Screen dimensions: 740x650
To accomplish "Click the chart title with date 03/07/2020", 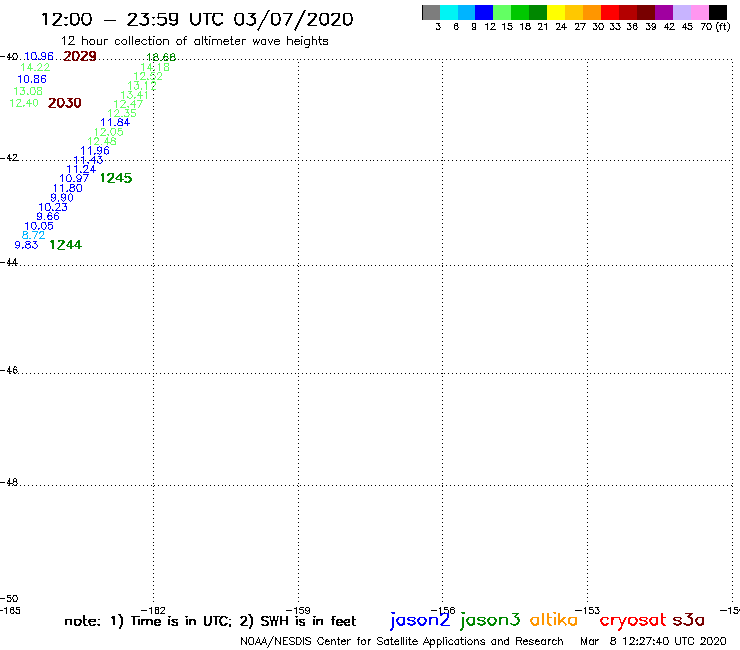I will click(x=197, y=19).
